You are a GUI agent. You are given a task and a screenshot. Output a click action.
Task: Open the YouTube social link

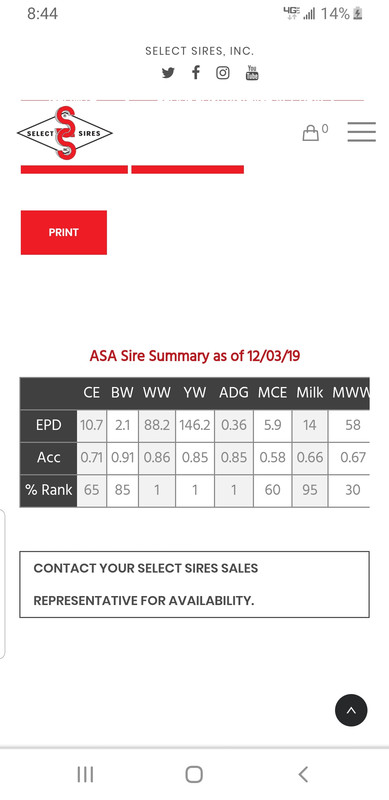point(252,72)
